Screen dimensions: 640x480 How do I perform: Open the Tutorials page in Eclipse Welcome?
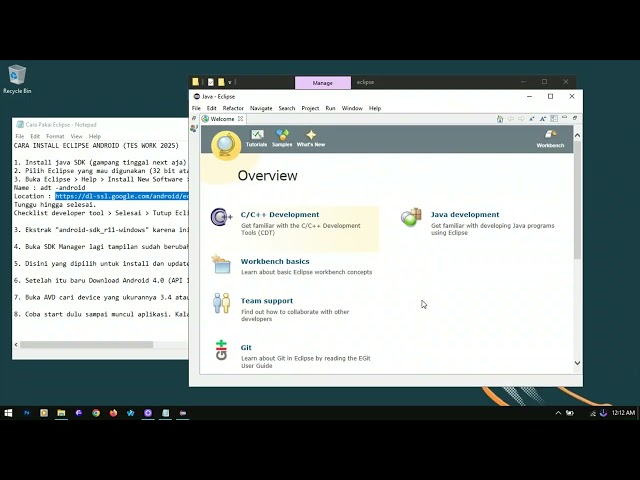coord(256,138)
